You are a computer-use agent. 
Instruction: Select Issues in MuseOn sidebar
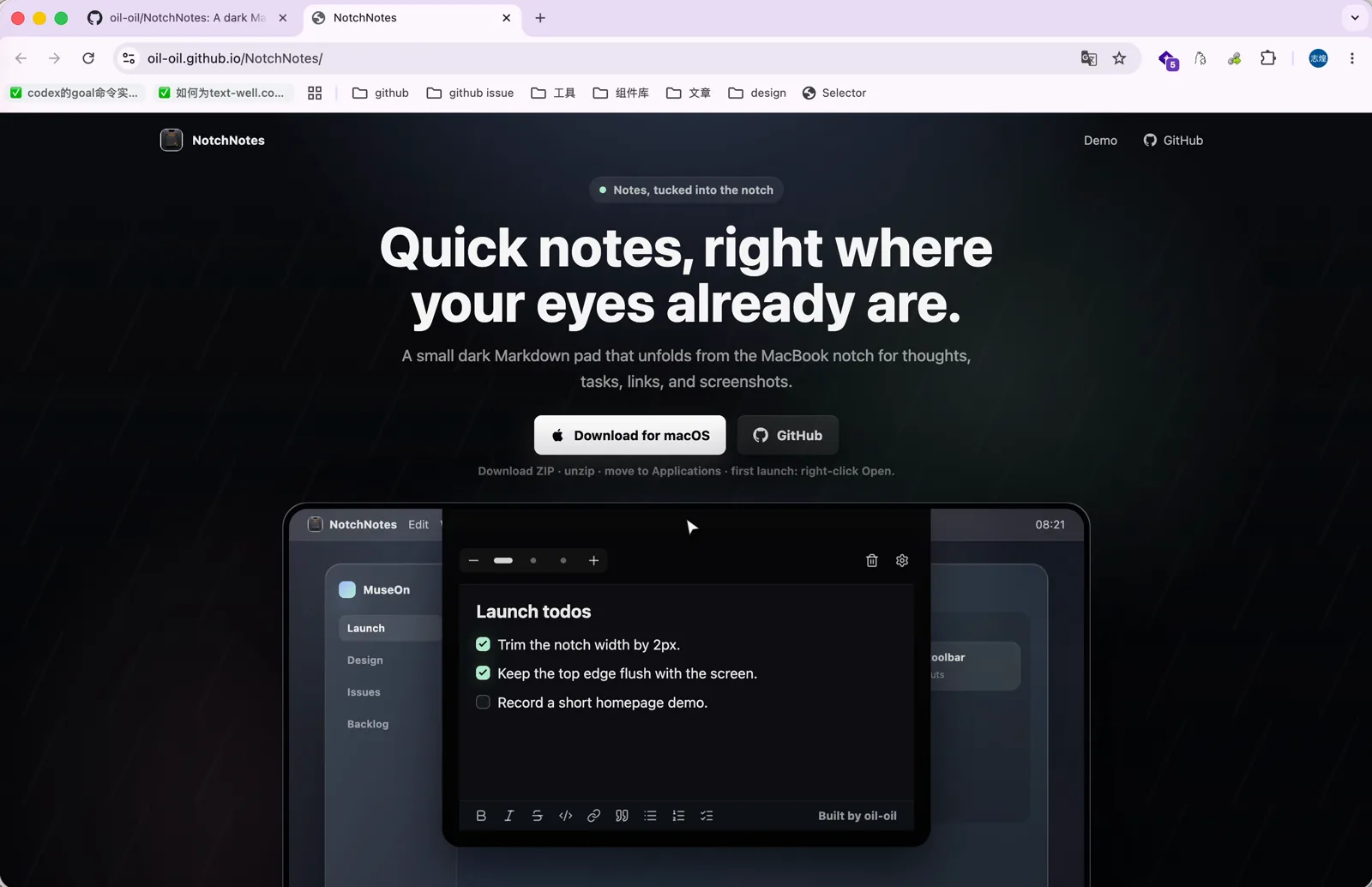[364, 692]
